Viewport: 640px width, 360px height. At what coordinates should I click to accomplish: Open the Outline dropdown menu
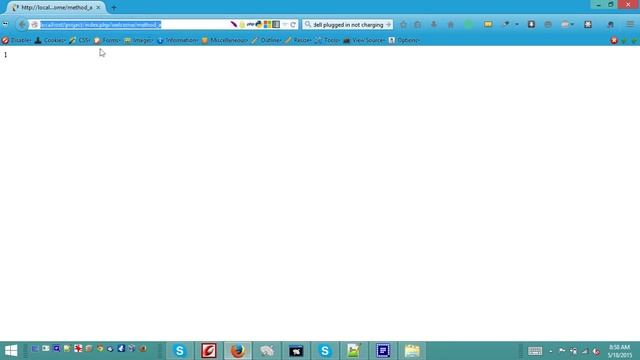[x=267, y=40]
